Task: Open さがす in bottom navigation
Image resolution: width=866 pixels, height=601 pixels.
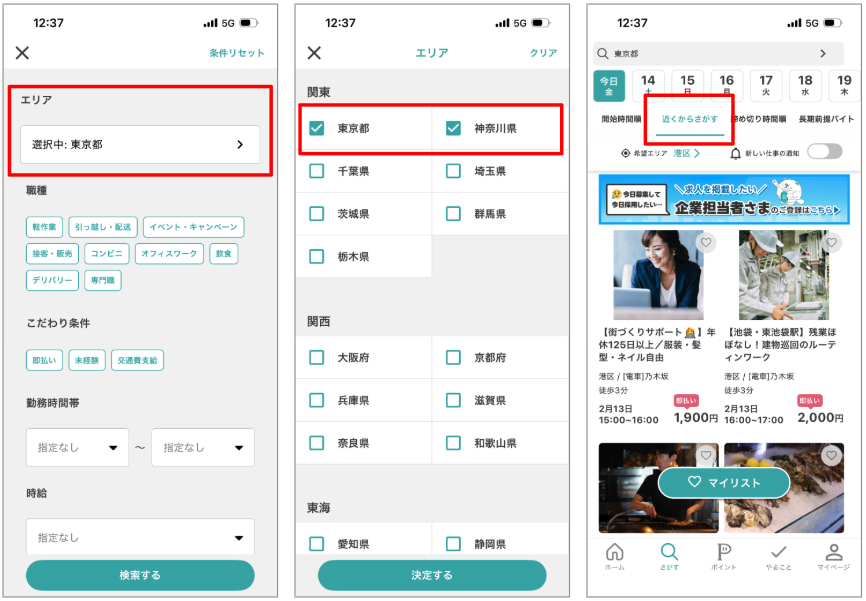Action: click(x=669, y=556)
